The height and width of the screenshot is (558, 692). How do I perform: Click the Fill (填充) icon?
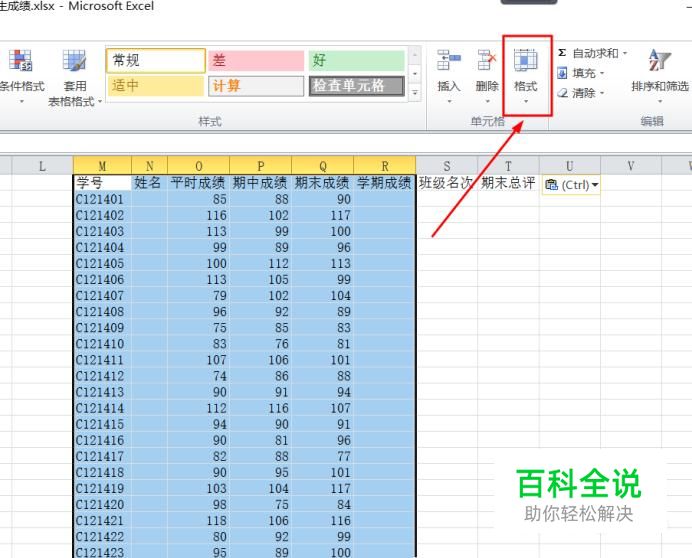(x=562, y=73)
